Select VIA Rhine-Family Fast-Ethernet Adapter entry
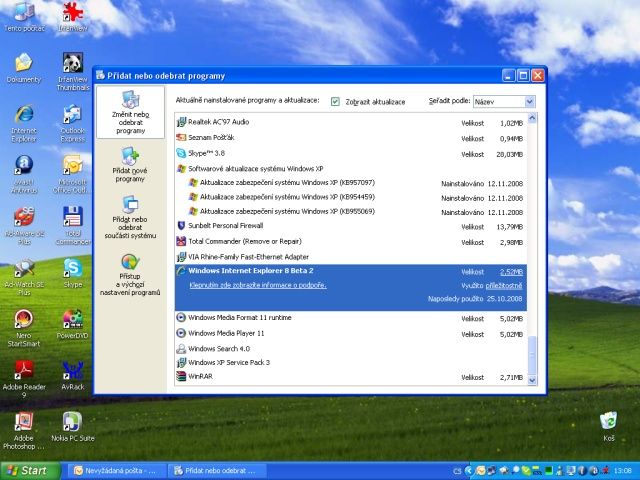 tap(351, 257)
